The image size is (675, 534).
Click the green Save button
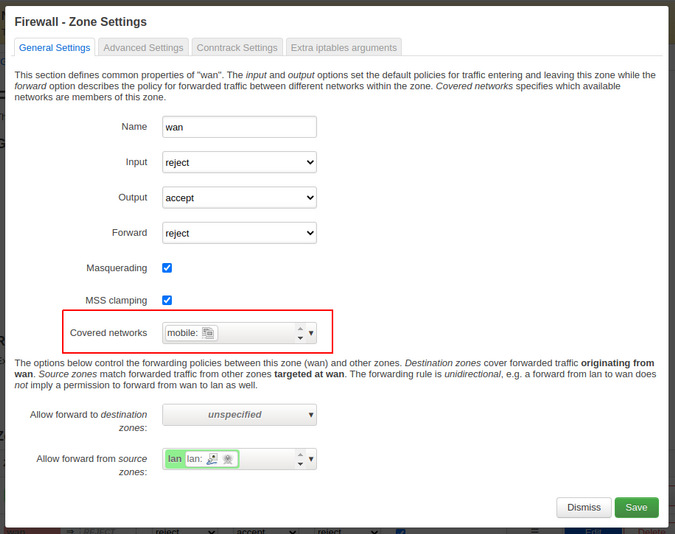636,507
